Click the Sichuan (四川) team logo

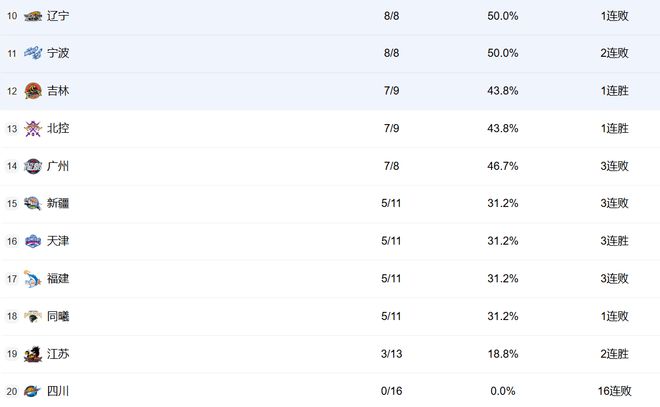[33, 391]
